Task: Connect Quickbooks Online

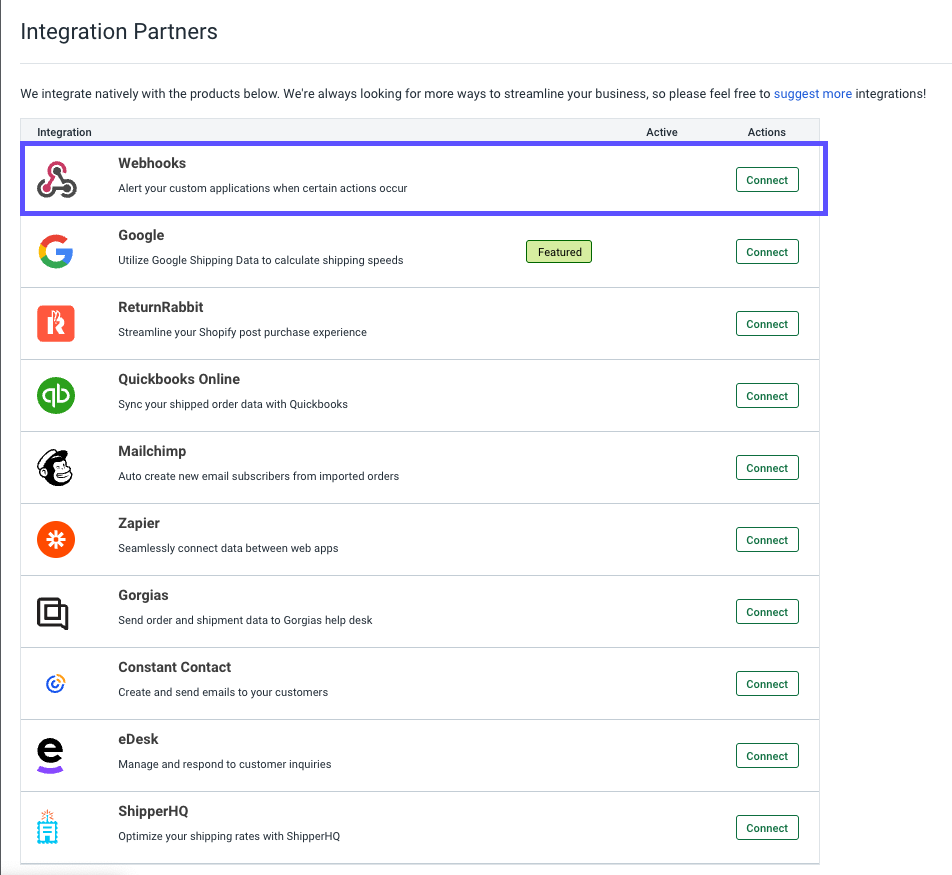Action: coord(766,395)
